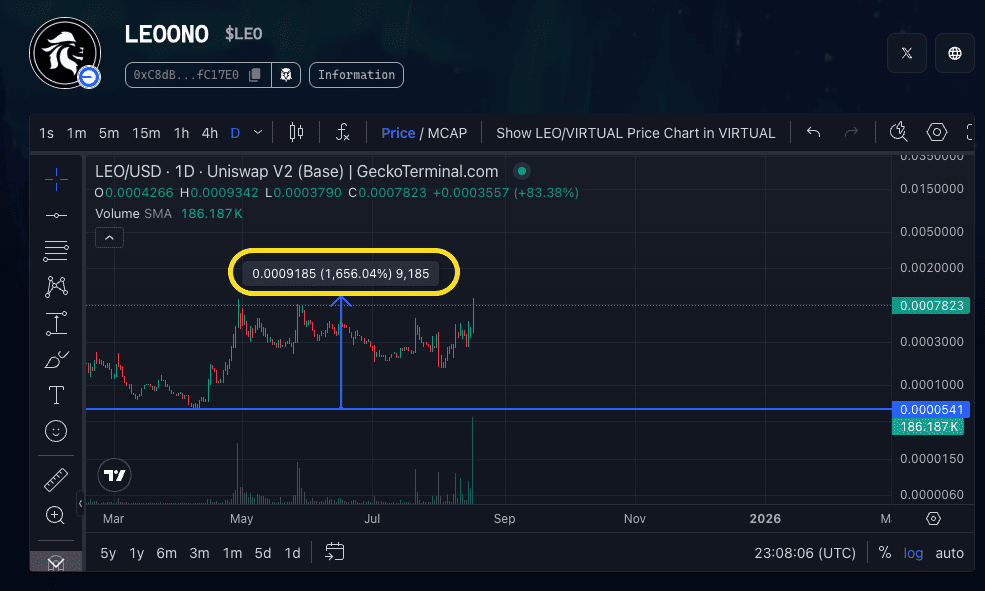985x591 pixels.
Task: Set date range to 6m
Action: click(167, 553)
